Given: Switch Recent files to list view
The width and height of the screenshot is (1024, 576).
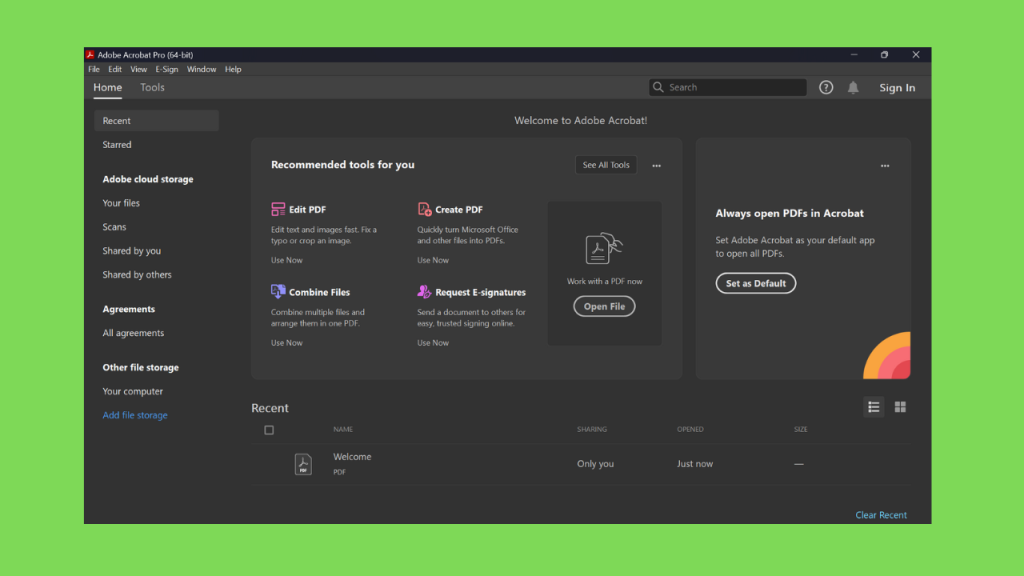Looking at the screenshot, I should pos(874,407).
